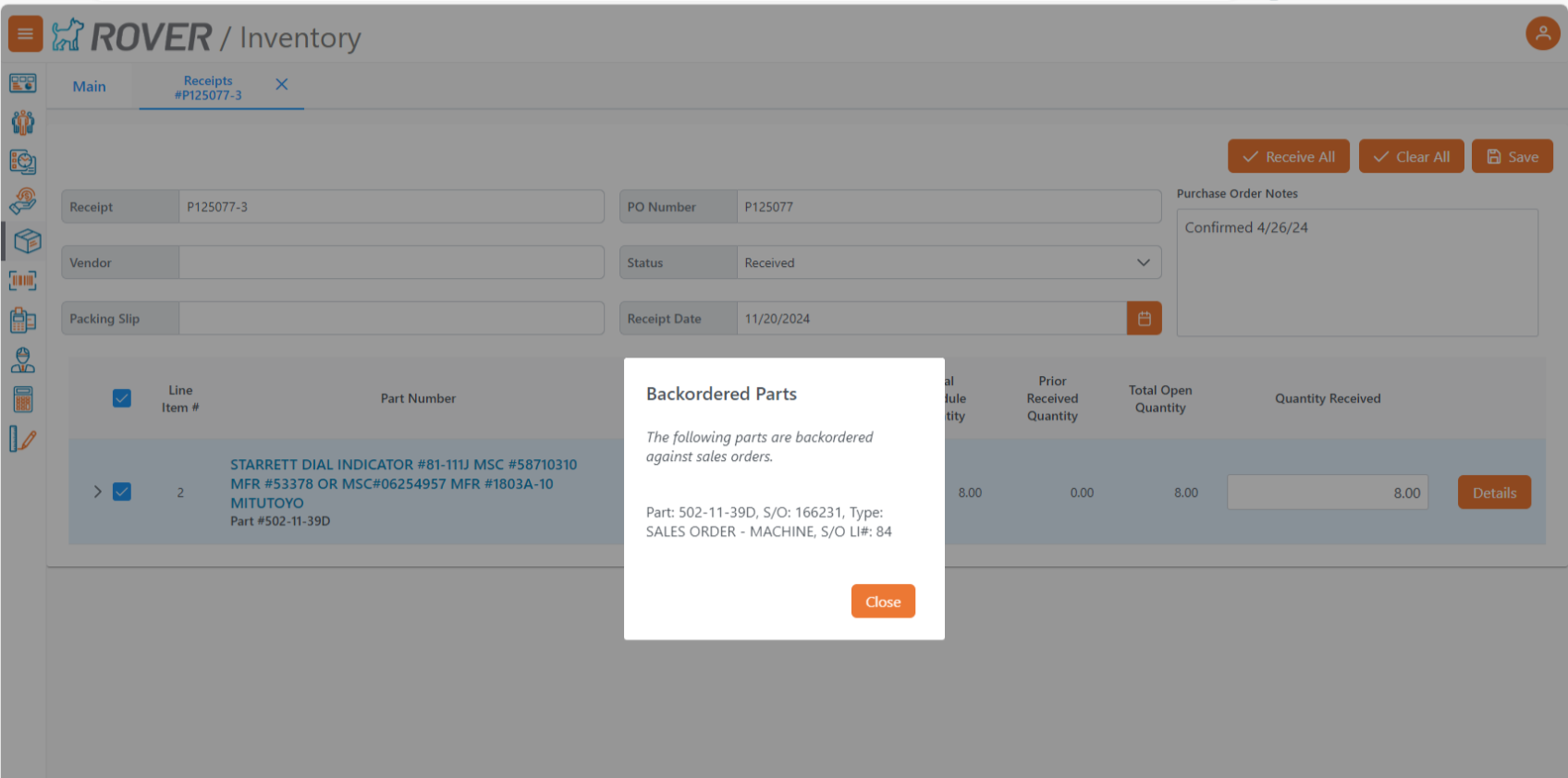Switch to the Main tab
The height and width of the screenshot is (778, 1568).
(90, 86)
